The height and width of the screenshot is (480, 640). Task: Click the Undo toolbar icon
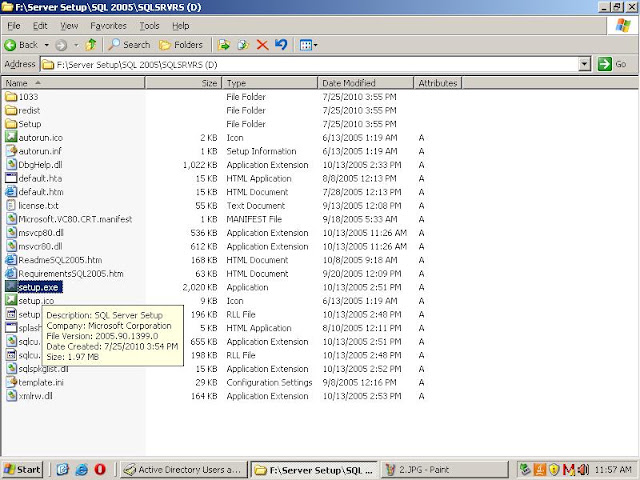coord(281,44)
